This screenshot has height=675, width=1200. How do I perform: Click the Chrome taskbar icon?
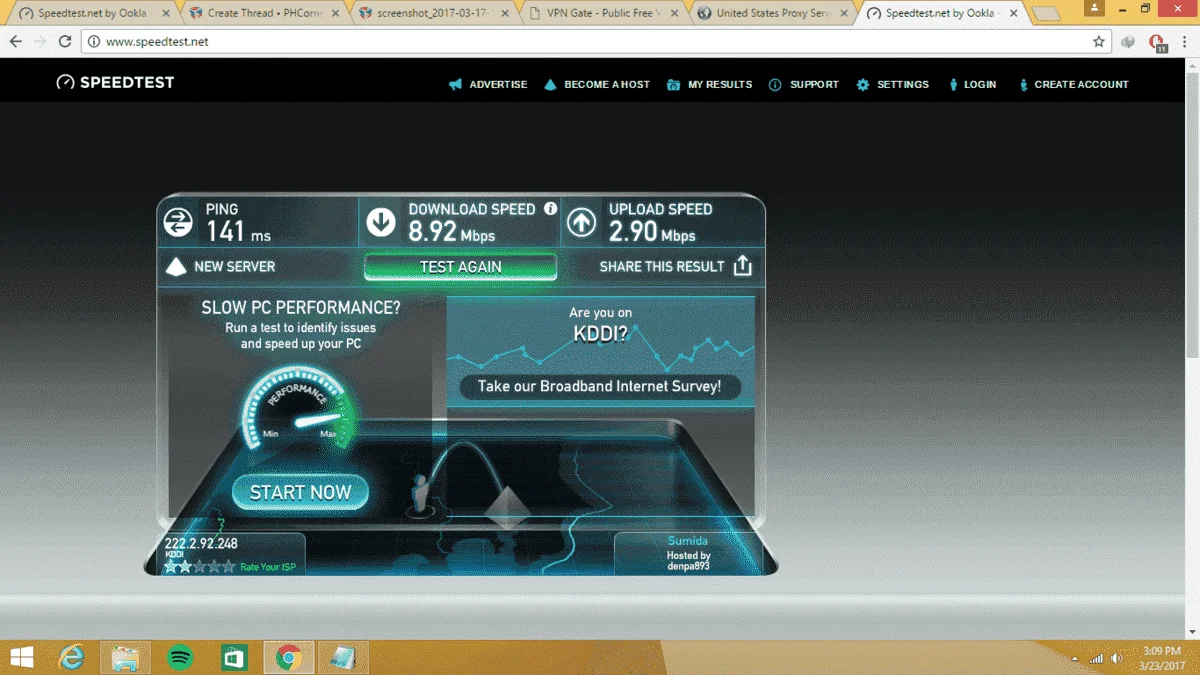(289, 657)
